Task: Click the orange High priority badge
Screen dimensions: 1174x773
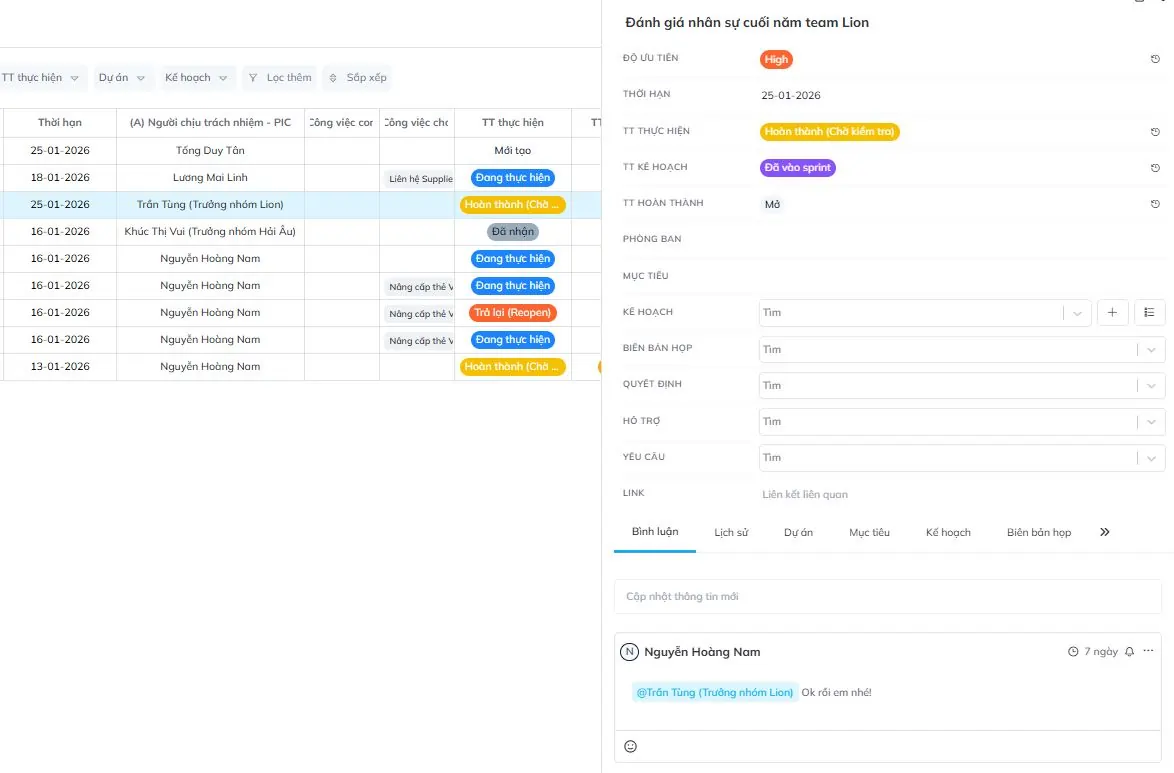Action: pos(776,59)
